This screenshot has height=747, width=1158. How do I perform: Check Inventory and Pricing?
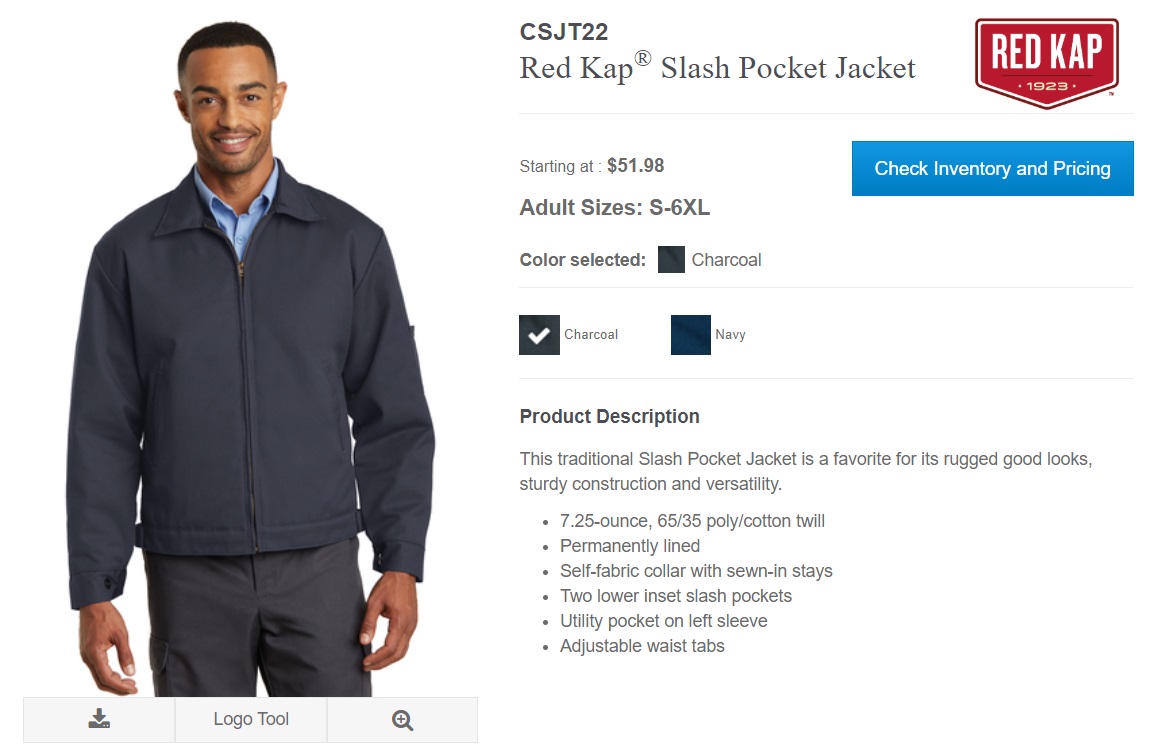992,168
